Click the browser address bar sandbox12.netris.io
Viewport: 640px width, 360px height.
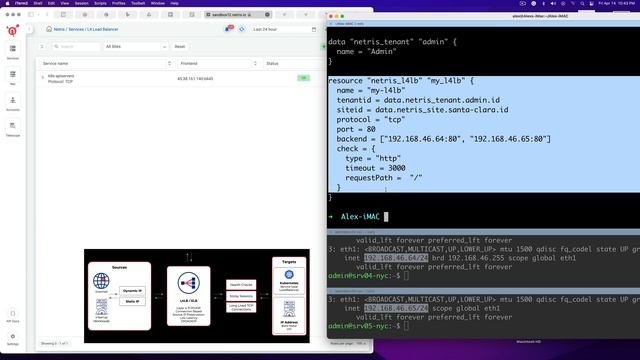pos(237,14)
